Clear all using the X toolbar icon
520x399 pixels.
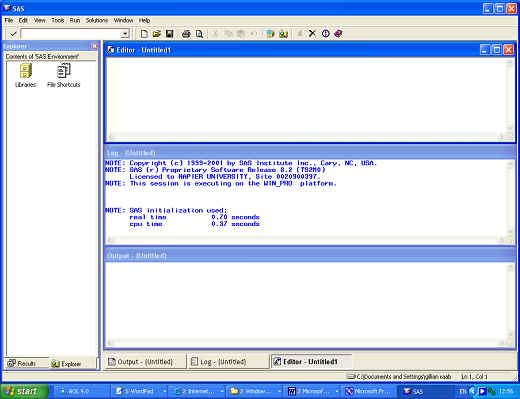[x=312, y=34]
